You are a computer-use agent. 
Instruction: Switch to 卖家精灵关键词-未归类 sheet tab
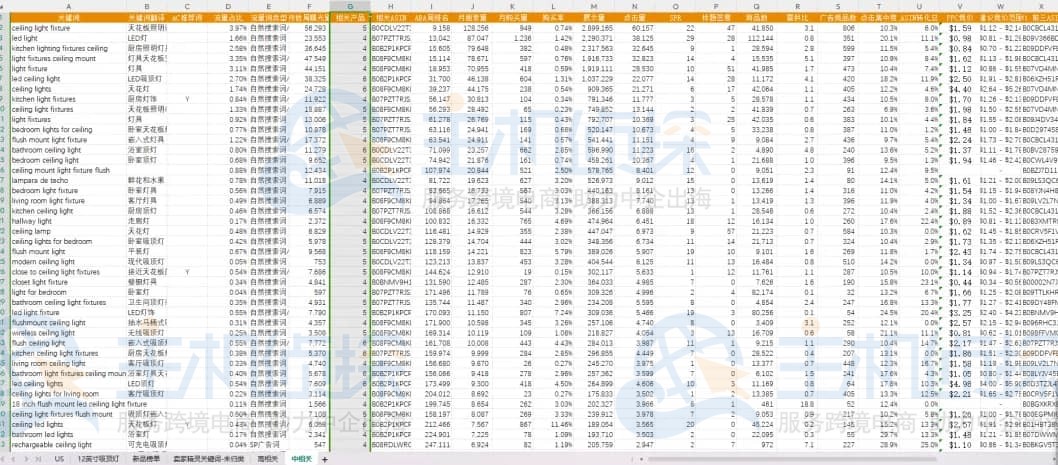pyautogui.click(x=209, y=460)
